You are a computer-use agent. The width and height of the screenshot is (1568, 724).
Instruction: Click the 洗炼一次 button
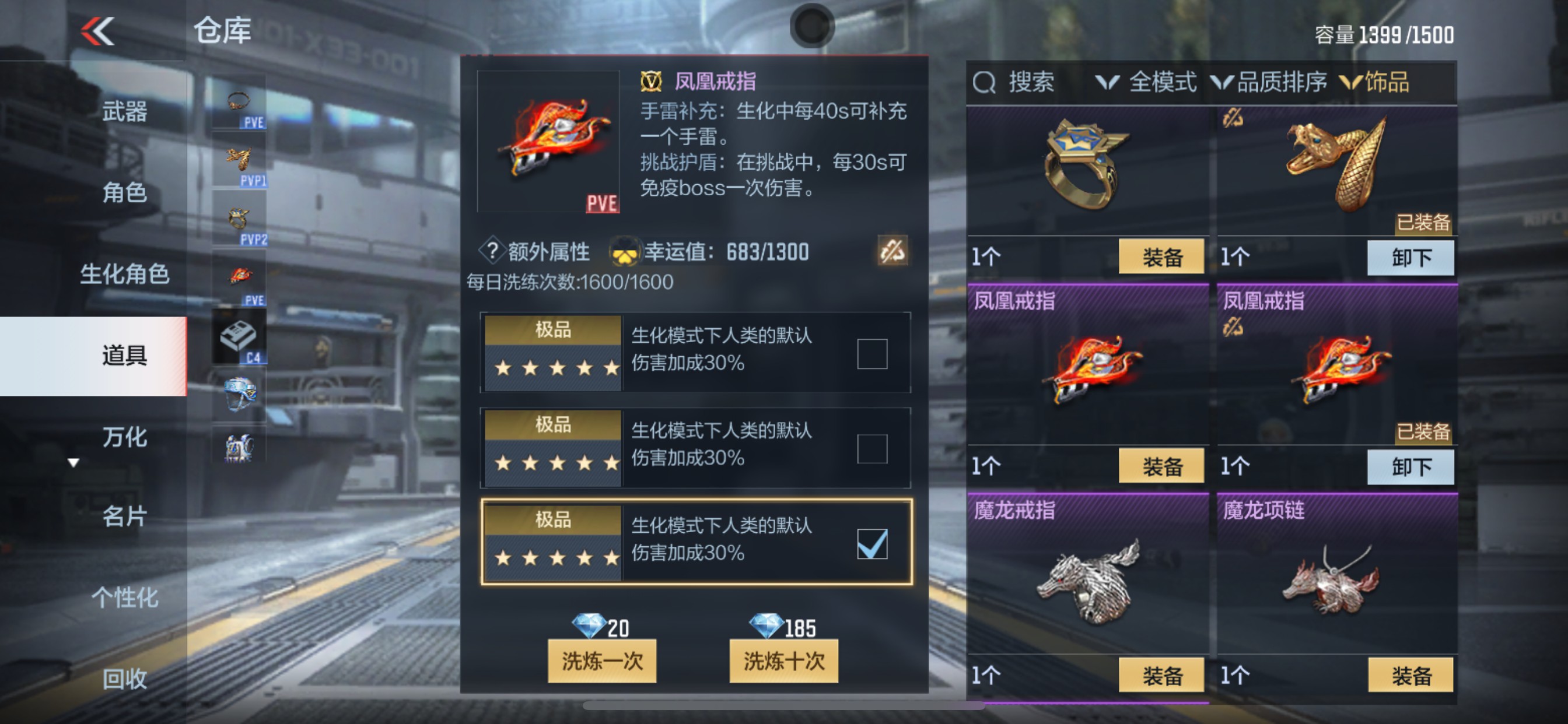click(x=601, y=660)
